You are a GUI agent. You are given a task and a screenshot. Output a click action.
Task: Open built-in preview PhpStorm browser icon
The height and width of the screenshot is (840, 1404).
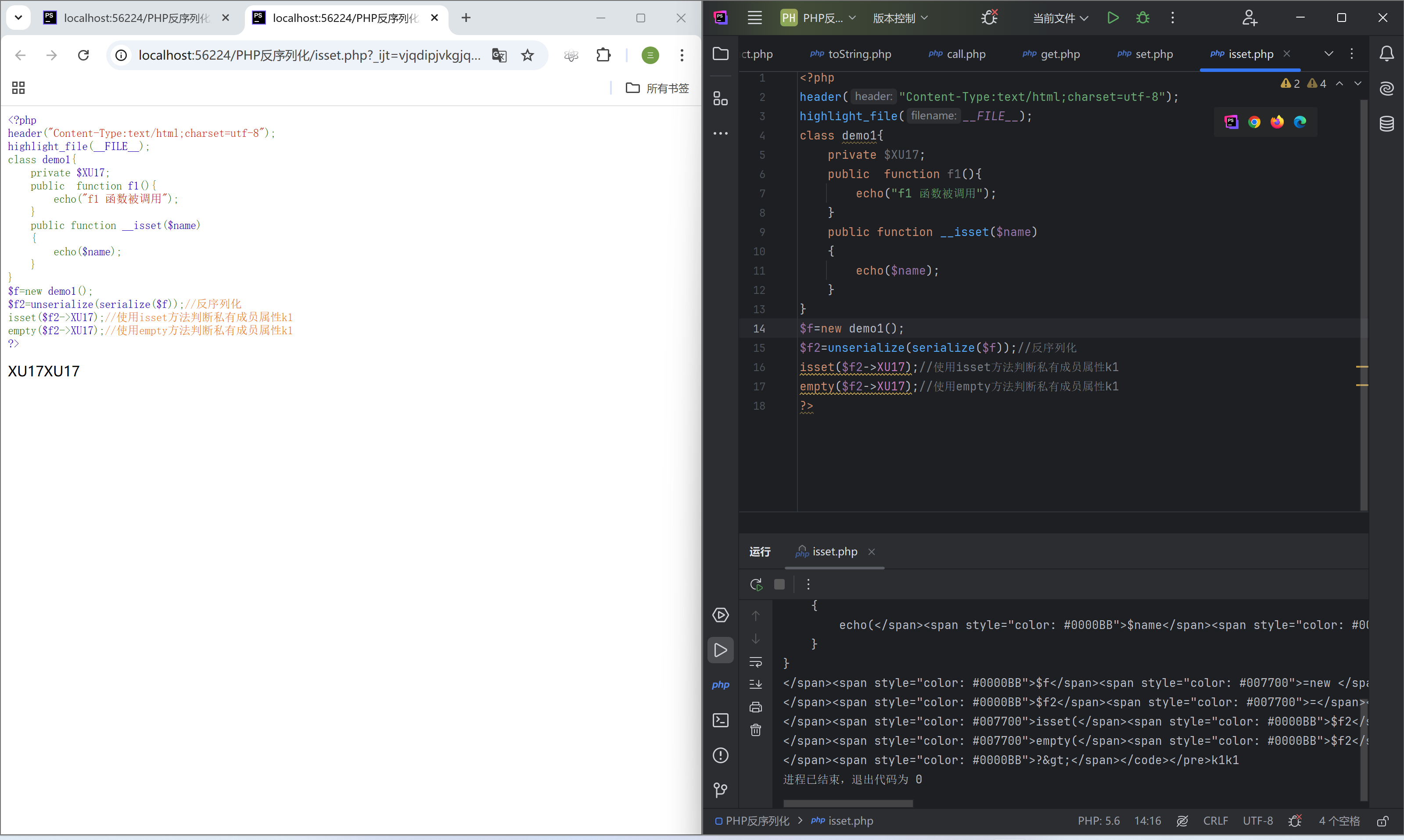point(1231,122)
